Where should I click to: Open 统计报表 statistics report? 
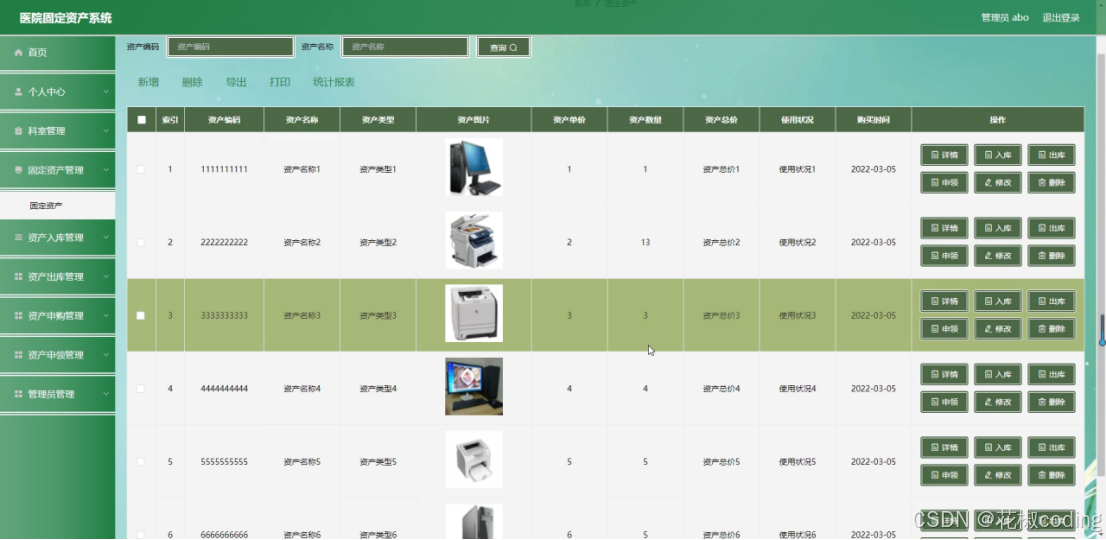pyautogui.click(x=334, y=82)
